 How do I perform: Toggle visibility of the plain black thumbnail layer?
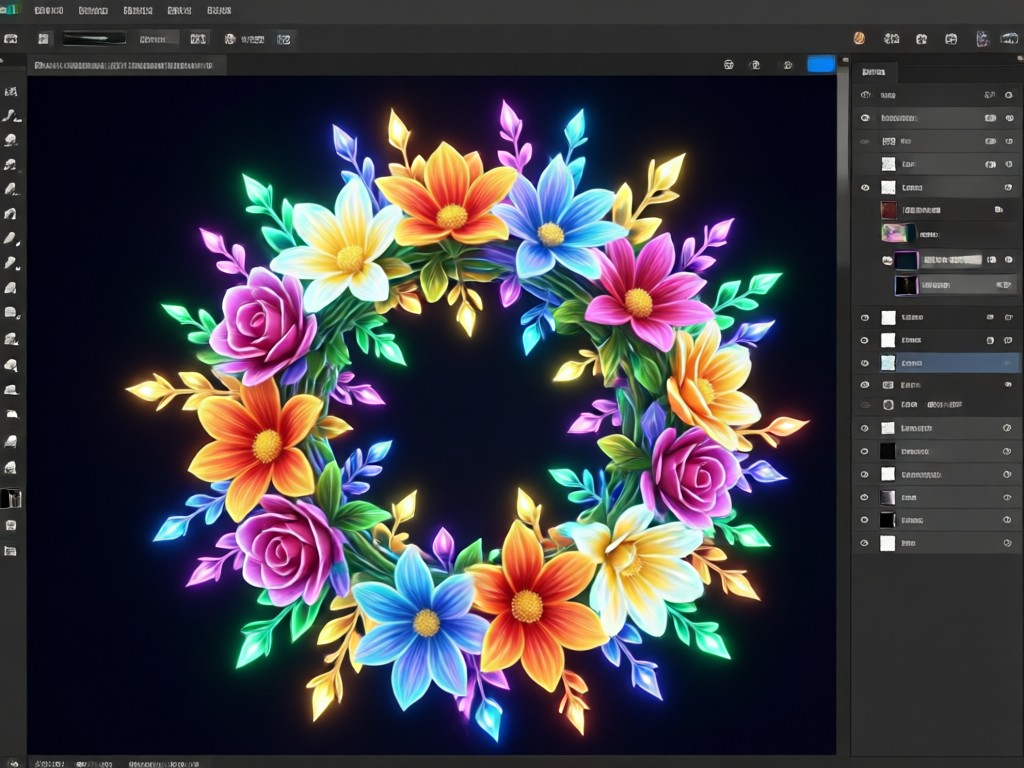click(865, 451)
